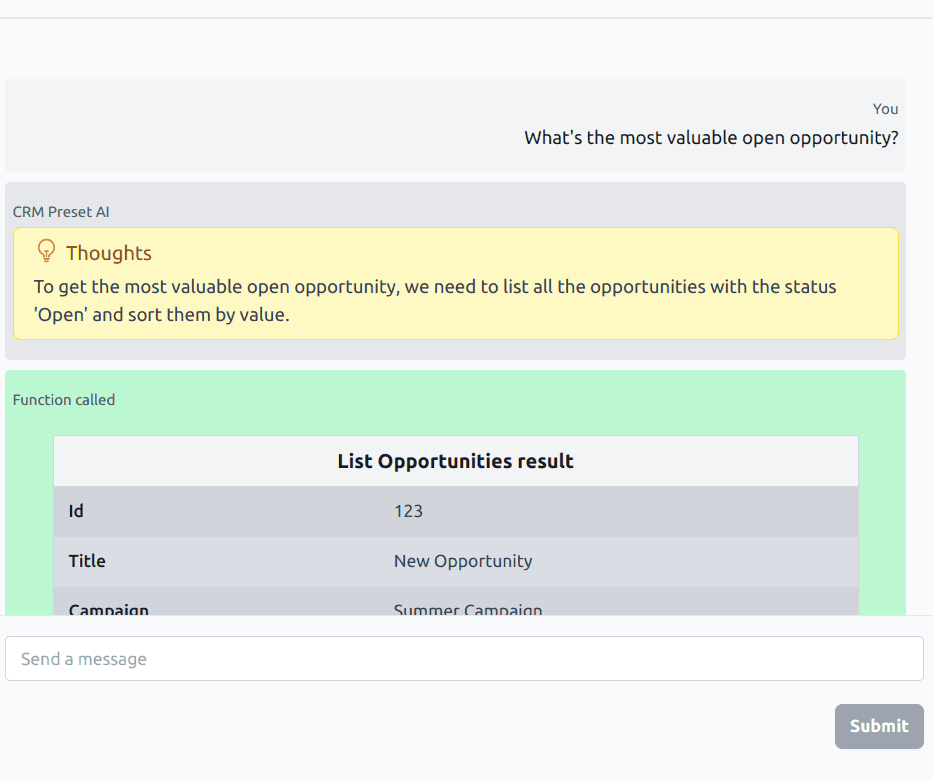Viewport: 933px width, 781px height.
Task: Click the Function called label
Action: pyautogui.click(x=64, y=400)
